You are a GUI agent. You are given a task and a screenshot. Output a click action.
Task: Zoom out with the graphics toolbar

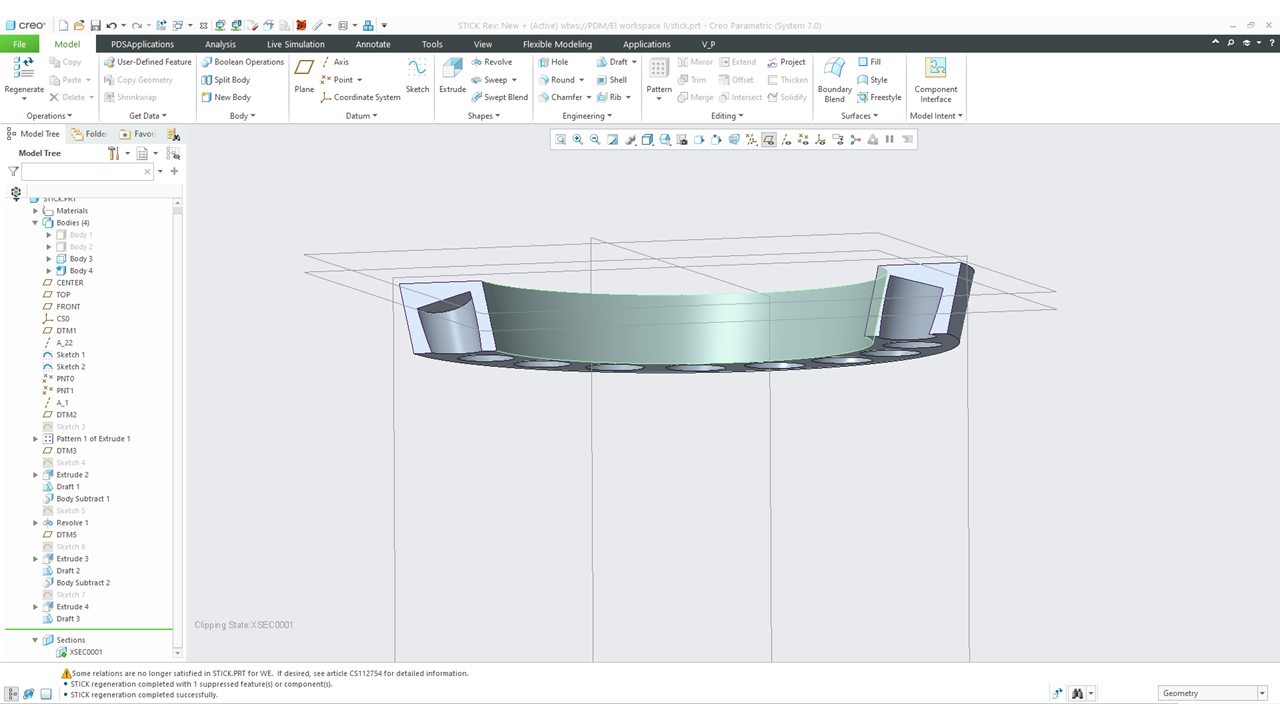tap(595, 140)
